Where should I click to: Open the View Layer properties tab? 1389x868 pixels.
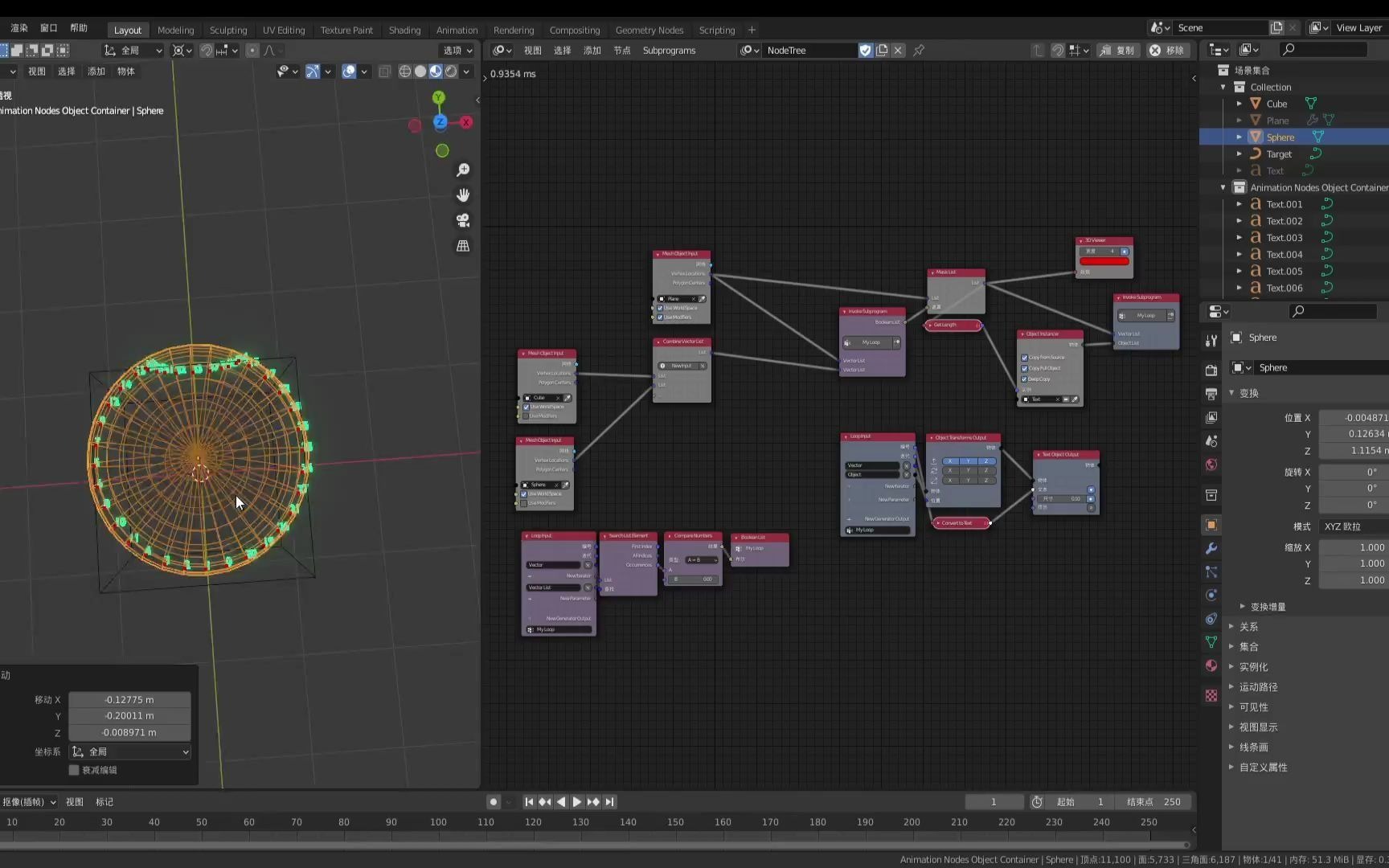pos(1211,417)
